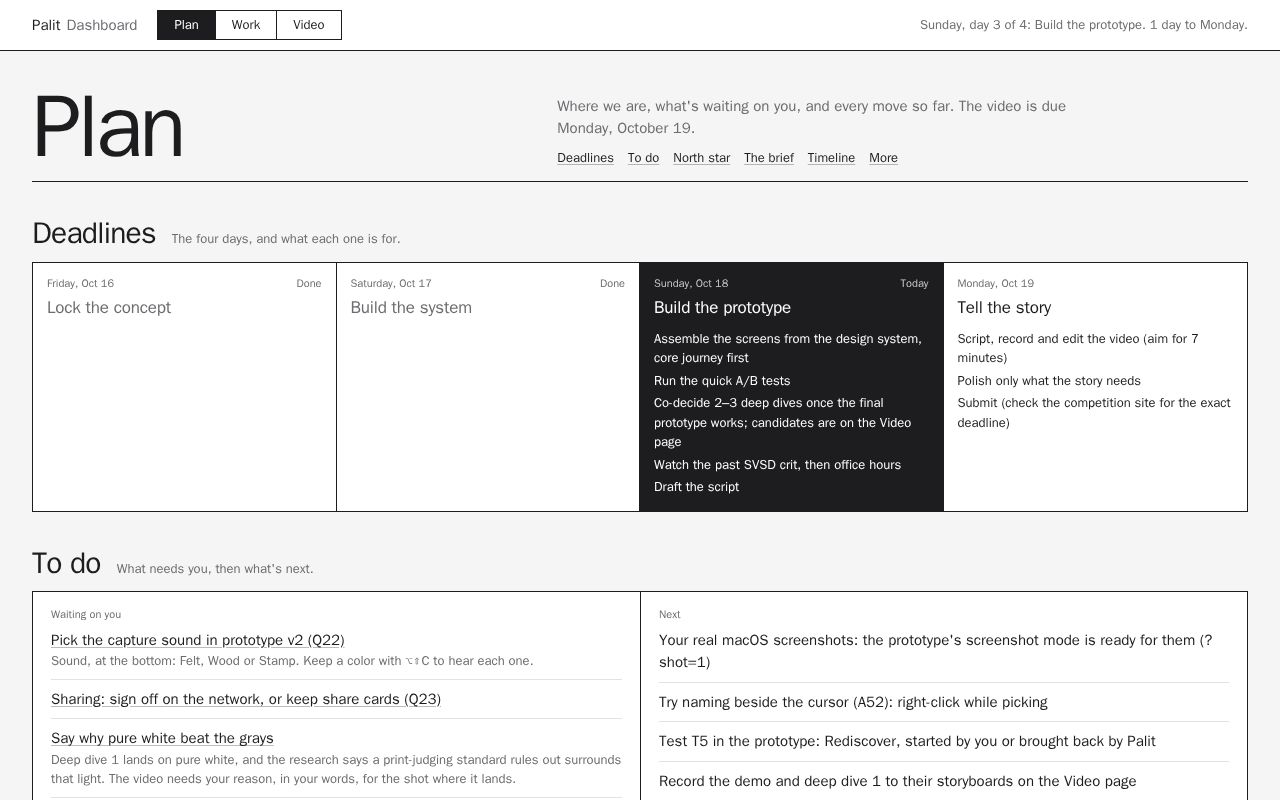
Task: Open "Sharing: sign off on the network" item
Action: (x=246, y=699)
